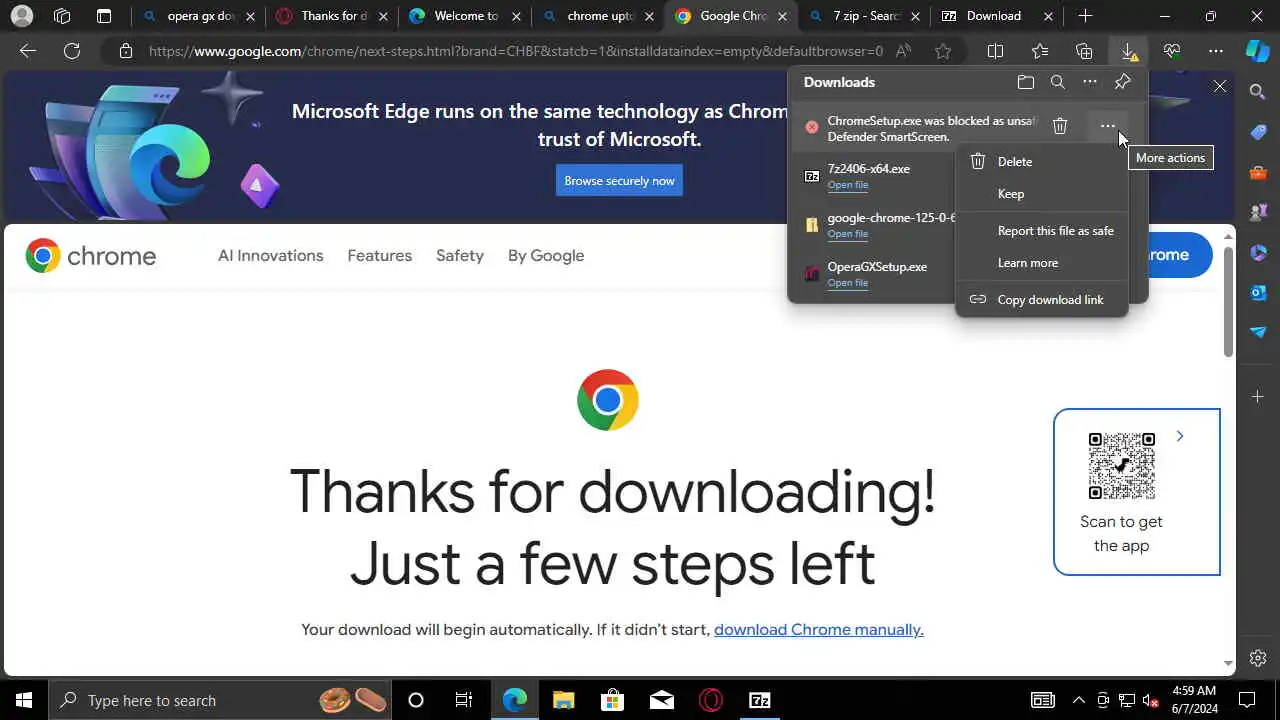Viewport: 1280px width, 720px height.
Task: Select Delete in context menu
Action: pyautogui.click(x=1042, y=162)
